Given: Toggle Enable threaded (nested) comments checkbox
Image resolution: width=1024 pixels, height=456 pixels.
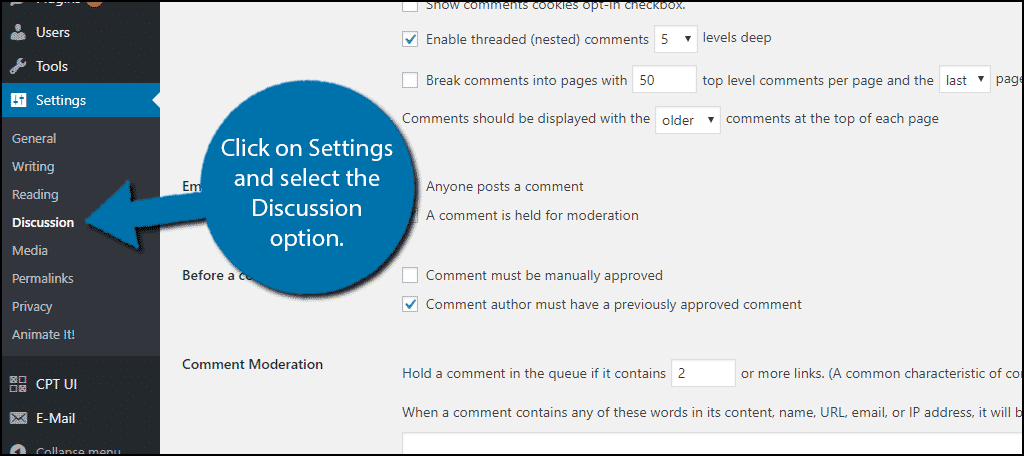Looking at the screenshot, I should point(410,39).
